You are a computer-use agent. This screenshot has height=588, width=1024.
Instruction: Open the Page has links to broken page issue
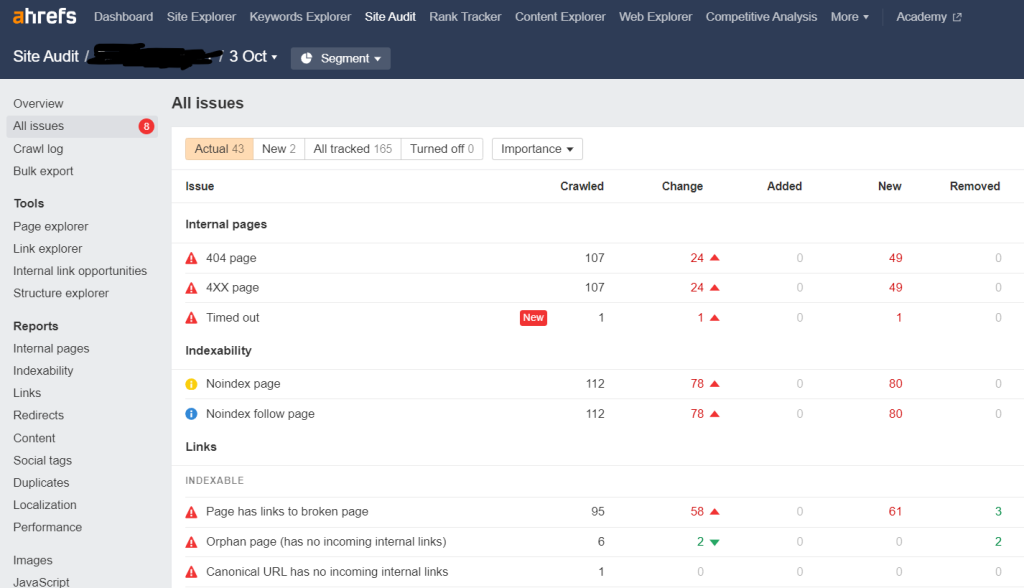pos(287,512)
